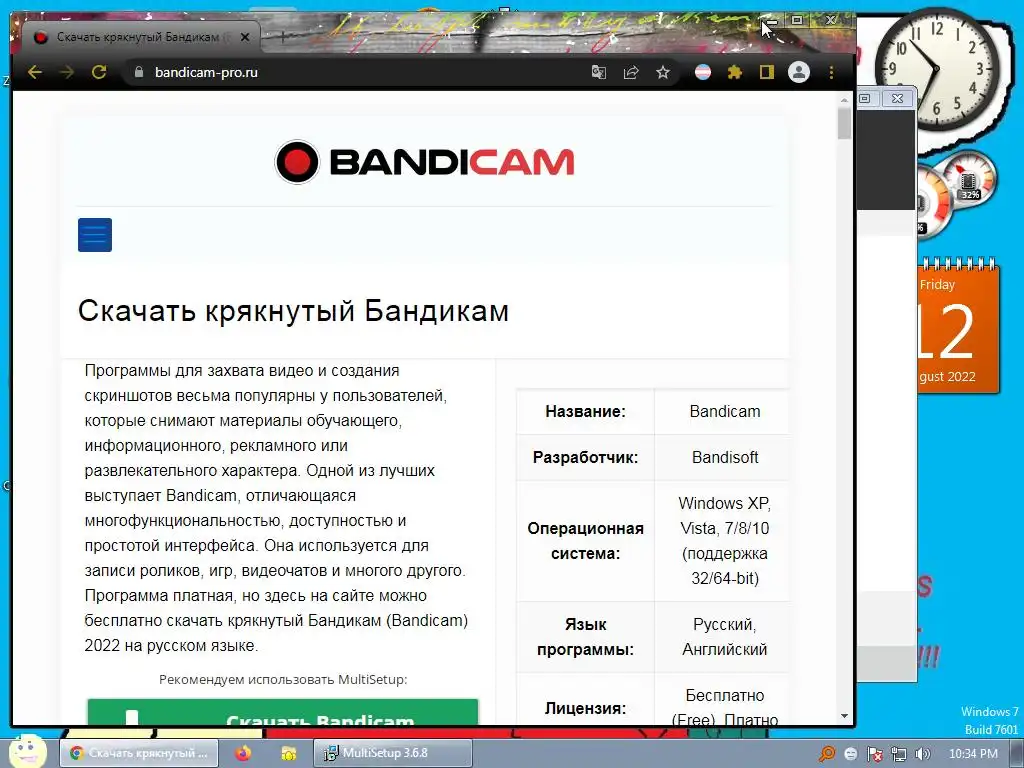1024x768 pixels.
Task: Open the Chrome profile avatar
Action: (799, 72)
